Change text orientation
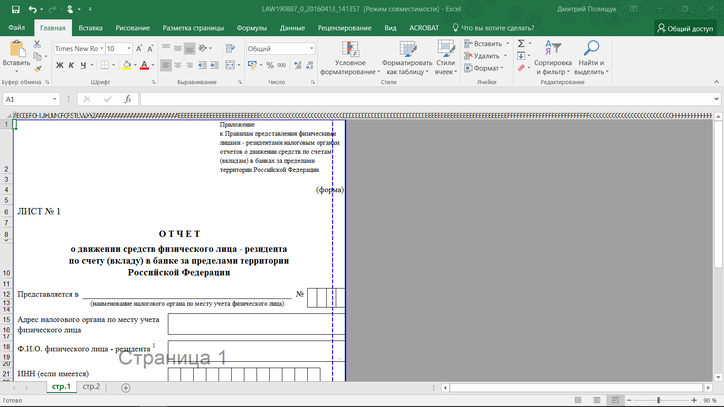 (x=203, y=48)
